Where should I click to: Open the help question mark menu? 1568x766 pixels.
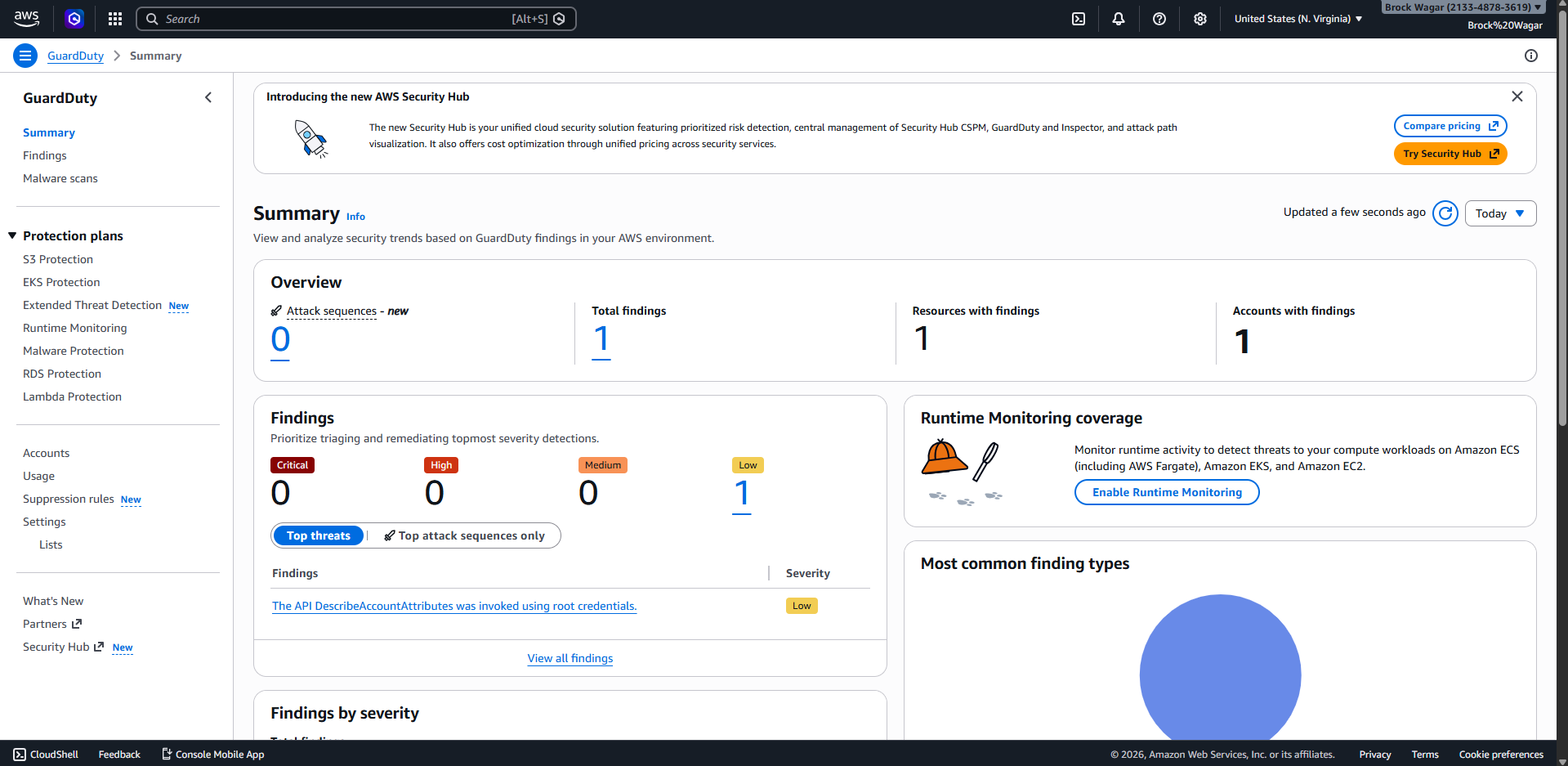coord(1159,19)
